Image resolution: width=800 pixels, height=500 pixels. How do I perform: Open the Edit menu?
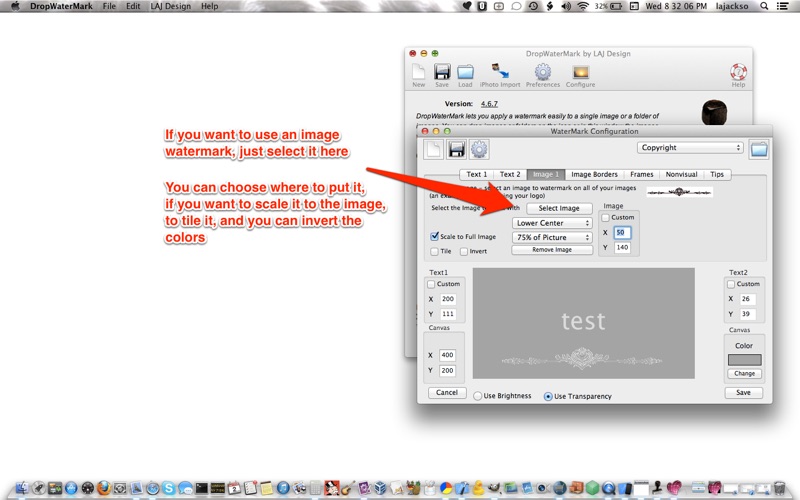(x=133, y=6)
